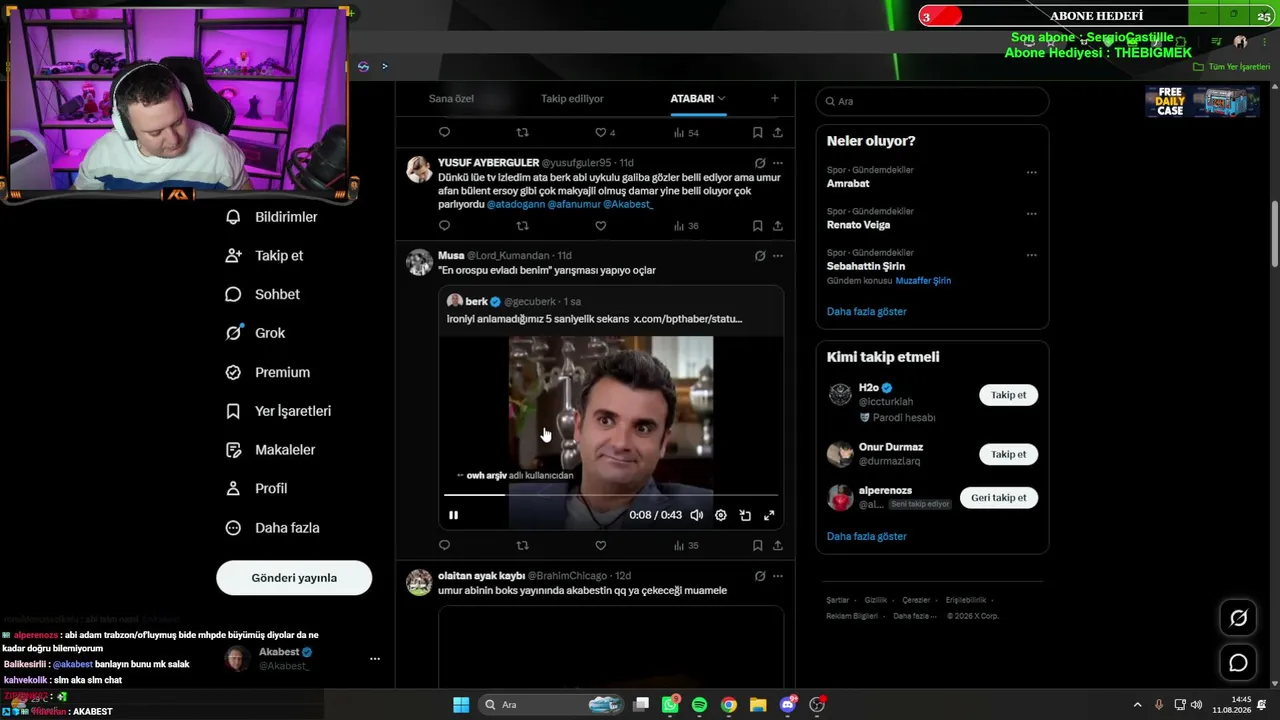The image size is (1280, 720).
Task: Click the Grok icon on Musa's post
Action: coord(760,256)
